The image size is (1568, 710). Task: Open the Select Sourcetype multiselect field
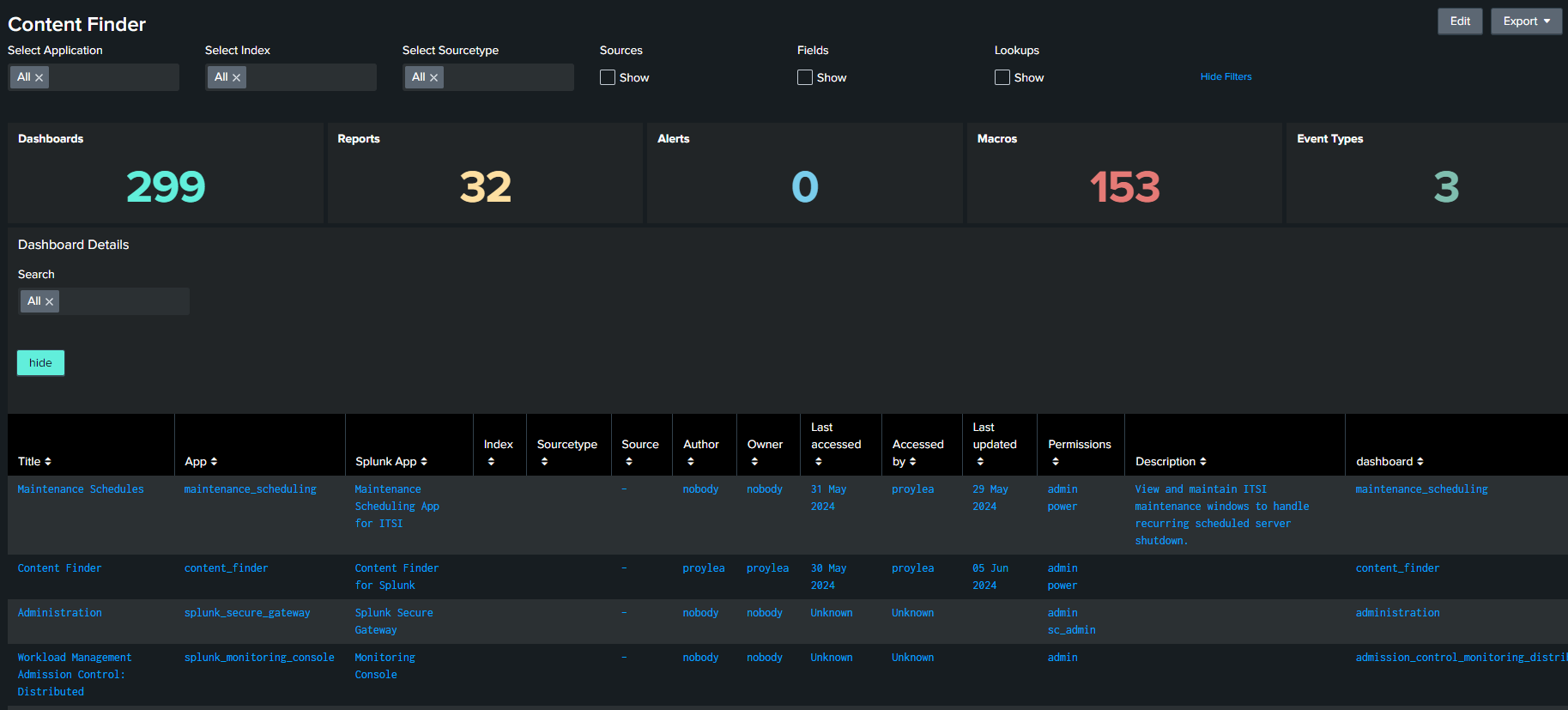click(488, 77)
